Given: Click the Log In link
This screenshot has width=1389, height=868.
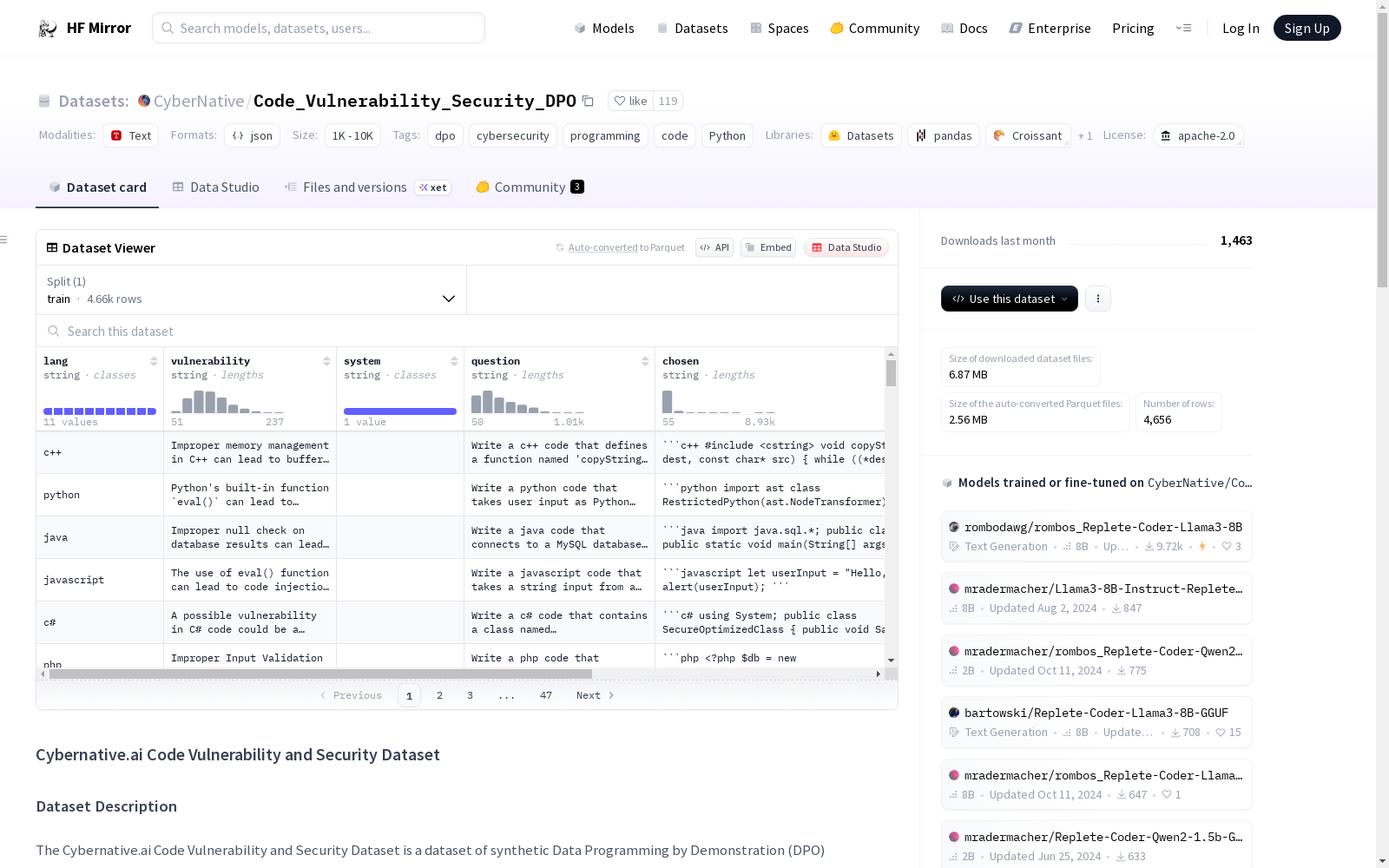Looking at the screenshot, I should click(1241, 29).
